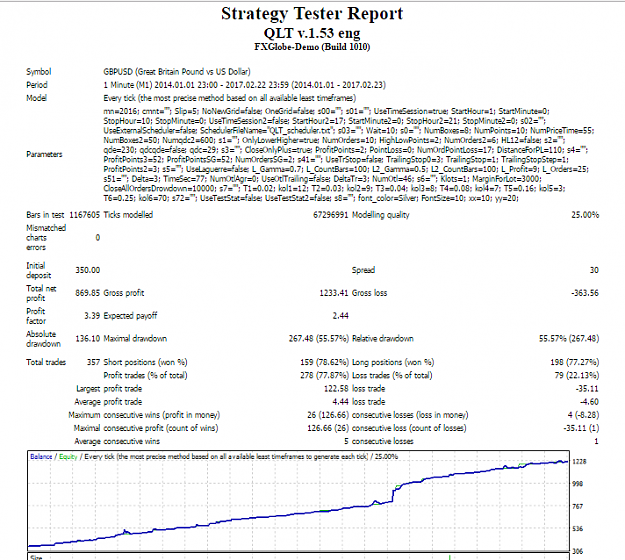Click 'Equity' legend in the chart
This screenshot has width=625, height=560.
click(x=68, y=457)
